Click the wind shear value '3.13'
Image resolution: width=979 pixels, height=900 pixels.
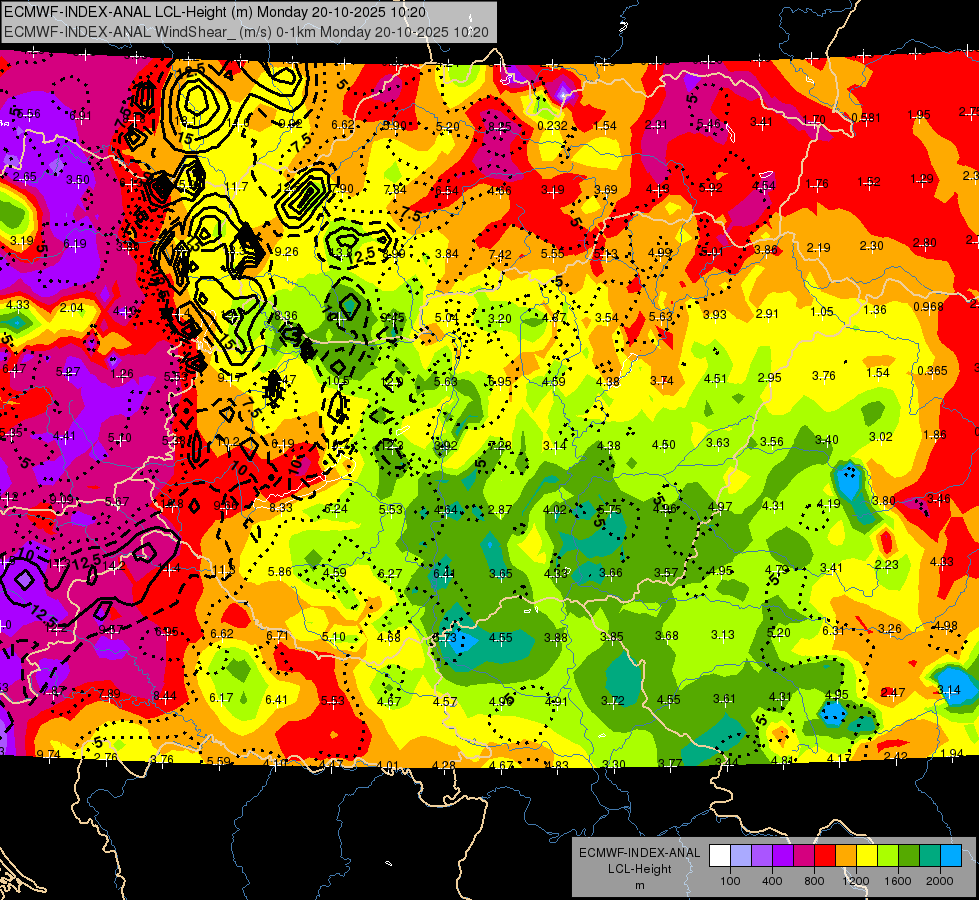722,635
